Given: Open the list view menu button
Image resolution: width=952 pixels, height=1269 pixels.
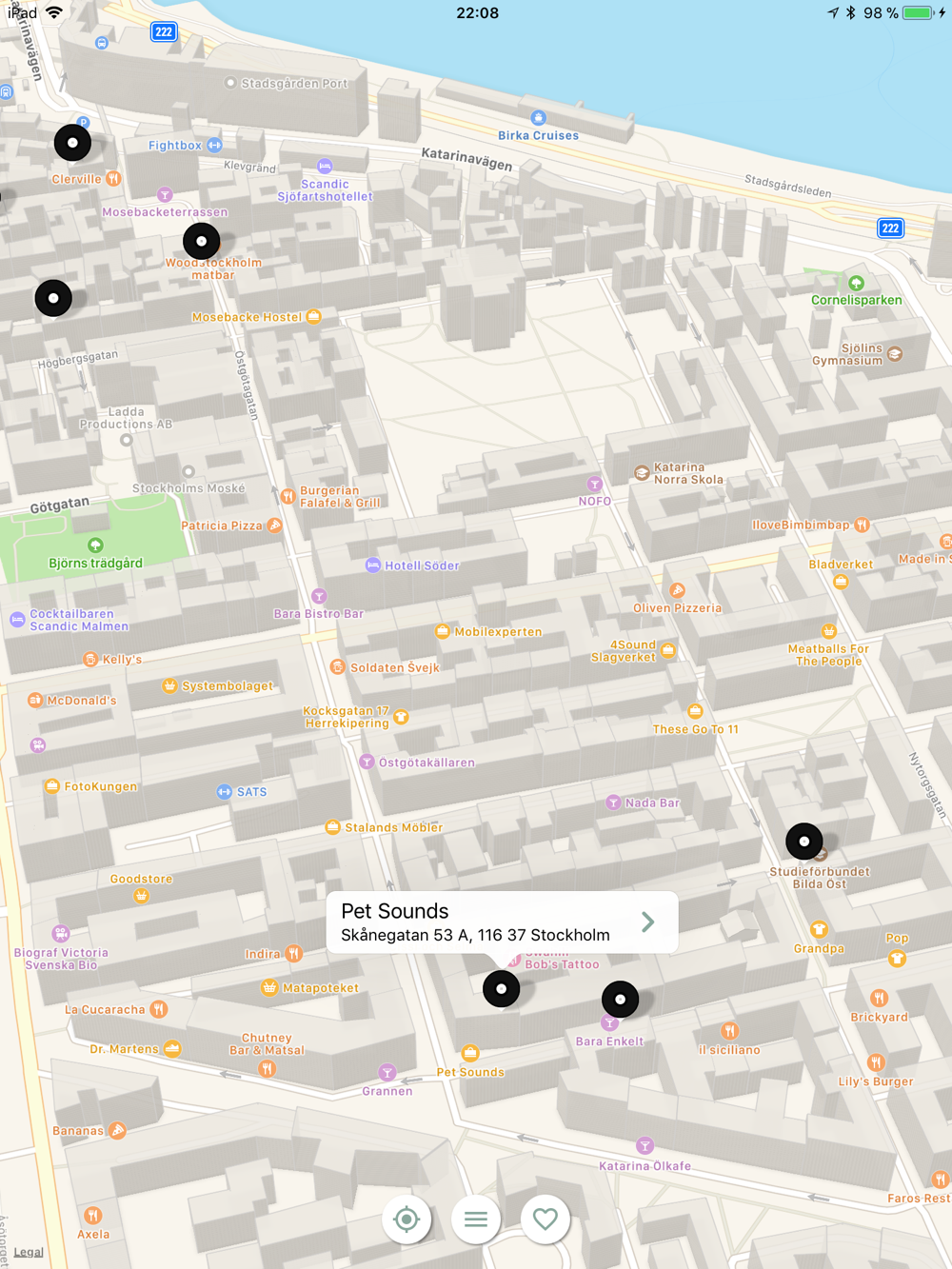Looking at the screenshot, I should pos(476,1219).
